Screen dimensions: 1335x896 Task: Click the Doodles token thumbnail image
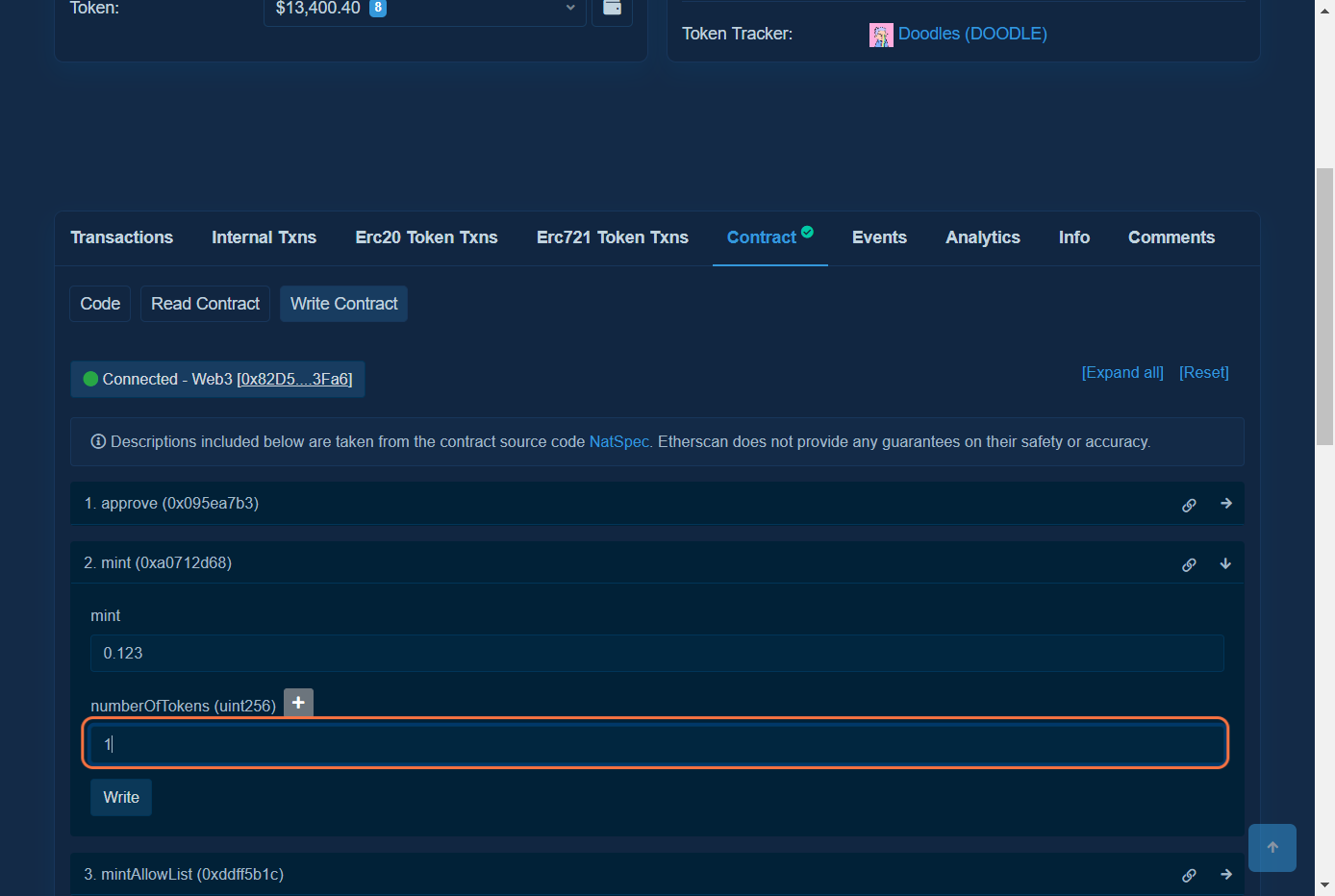coord(881,36)
